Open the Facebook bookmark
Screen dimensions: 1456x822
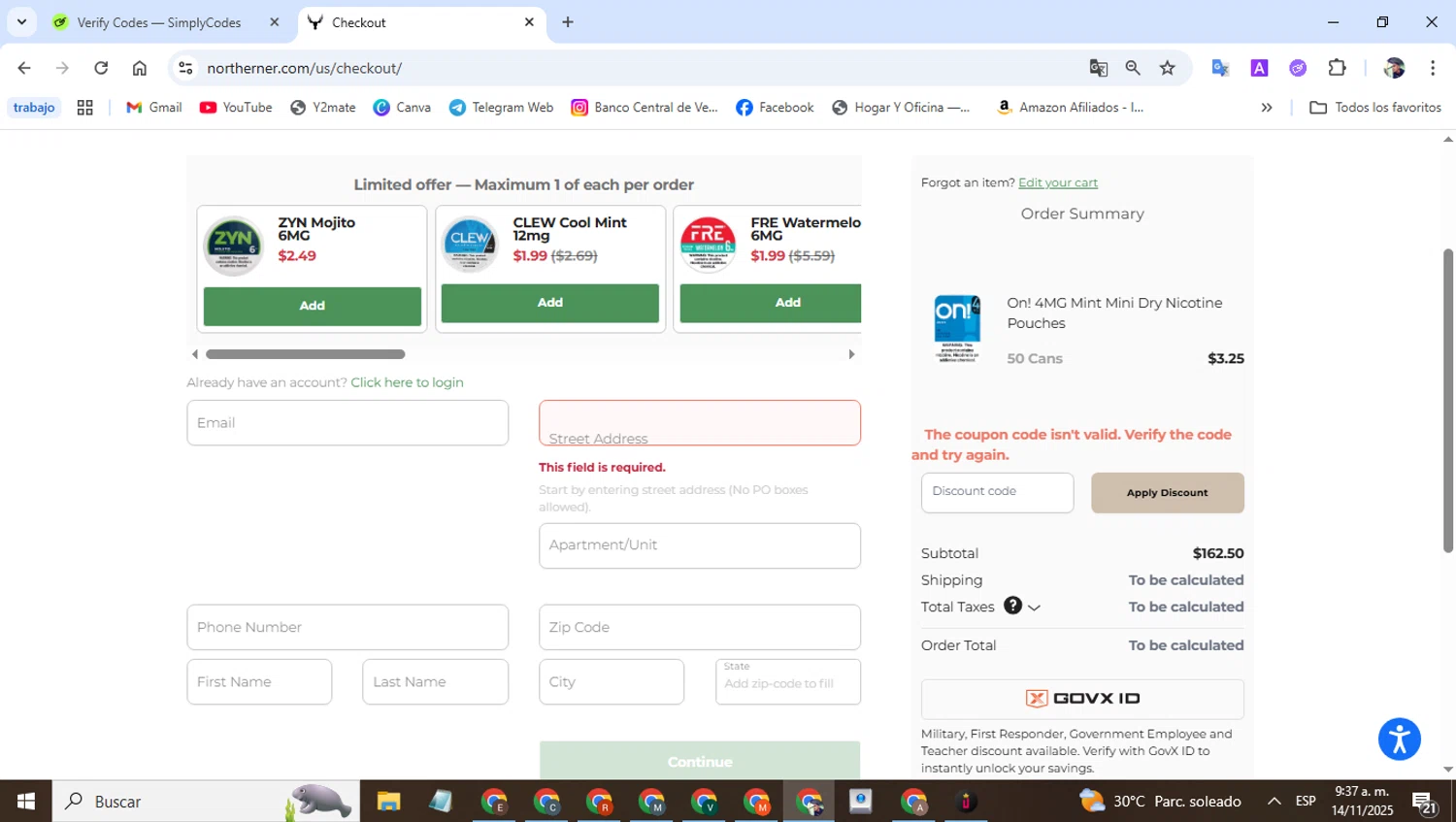(x=775, y=108)
